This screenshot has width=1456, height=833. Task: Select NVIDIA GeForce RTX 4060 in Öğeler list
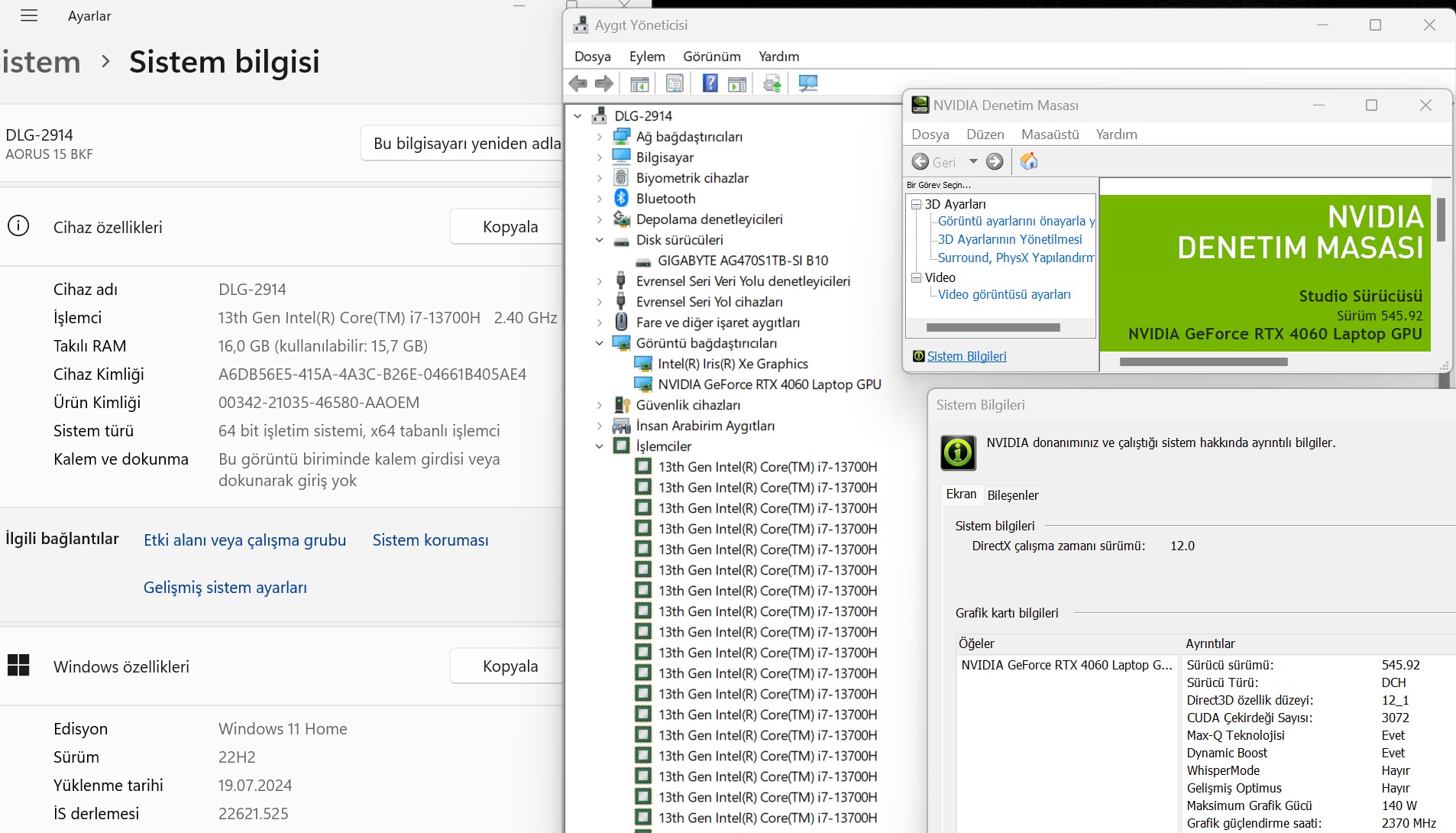(1066, 664)
